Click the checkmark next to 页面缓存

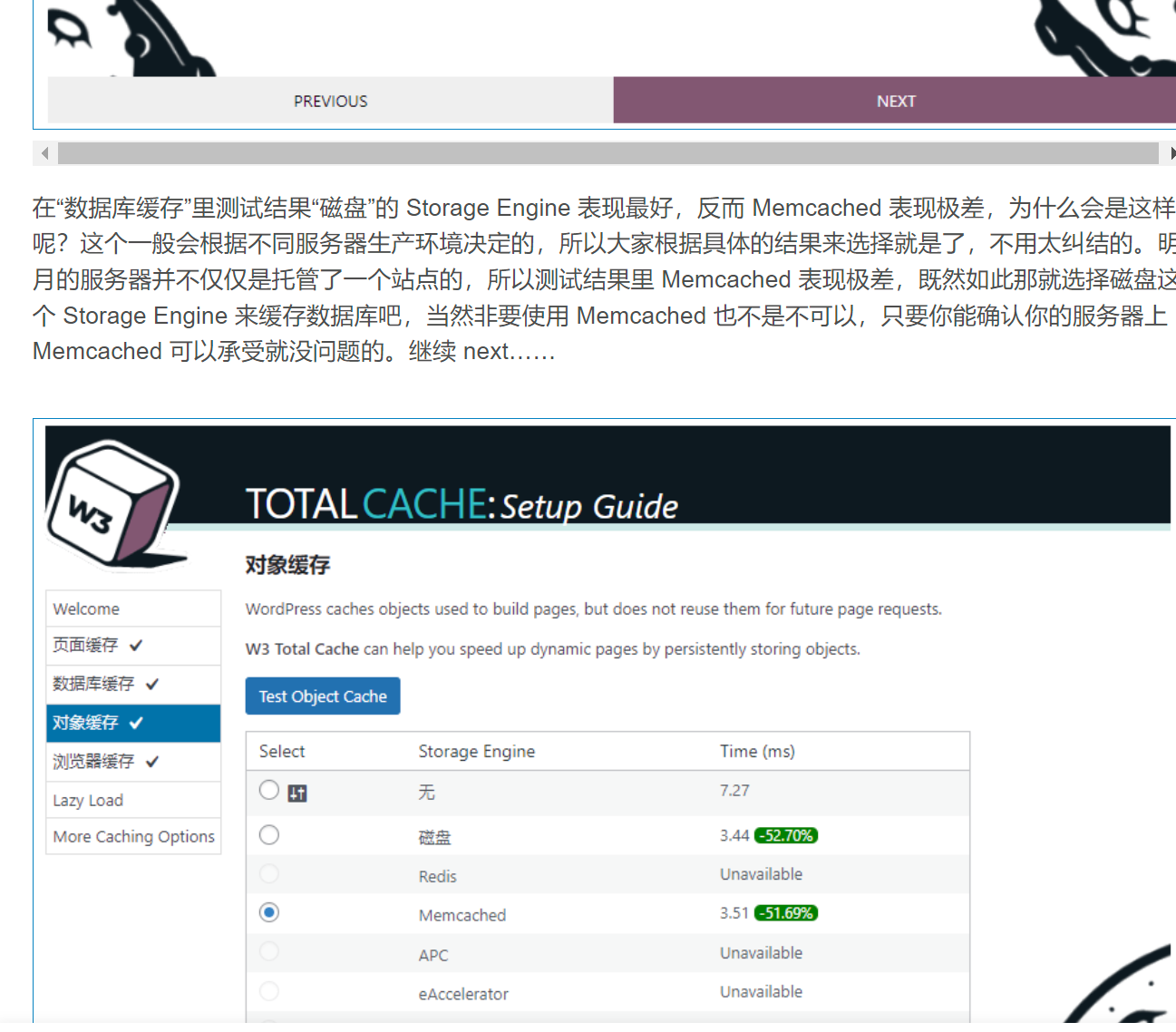pos(136,646)
